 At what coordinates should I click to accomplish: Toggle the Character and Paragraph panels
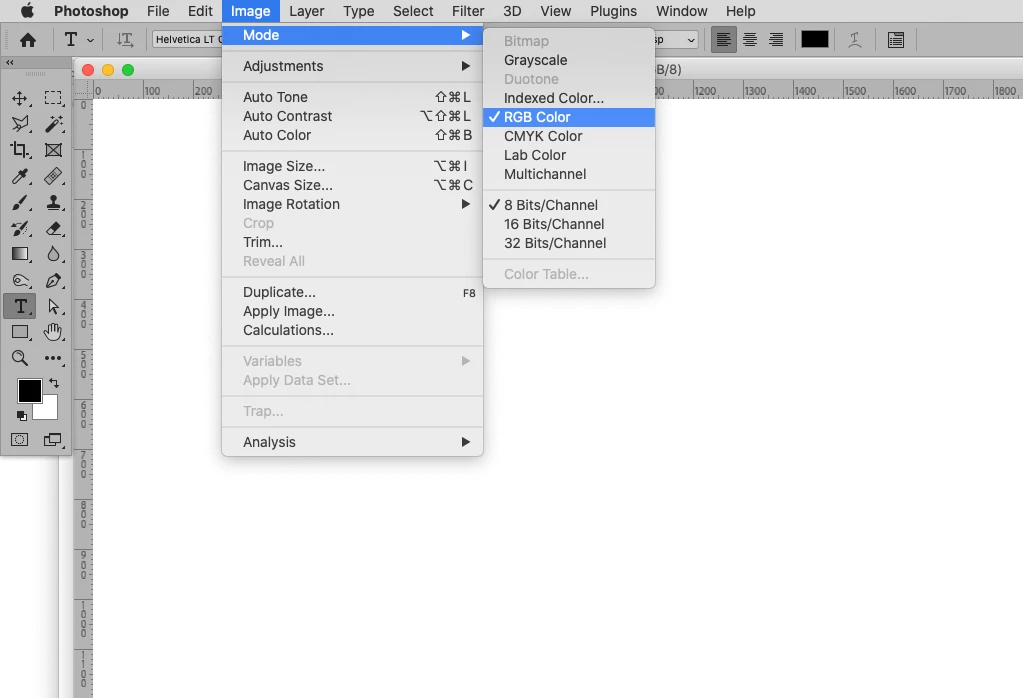(896, 40)
